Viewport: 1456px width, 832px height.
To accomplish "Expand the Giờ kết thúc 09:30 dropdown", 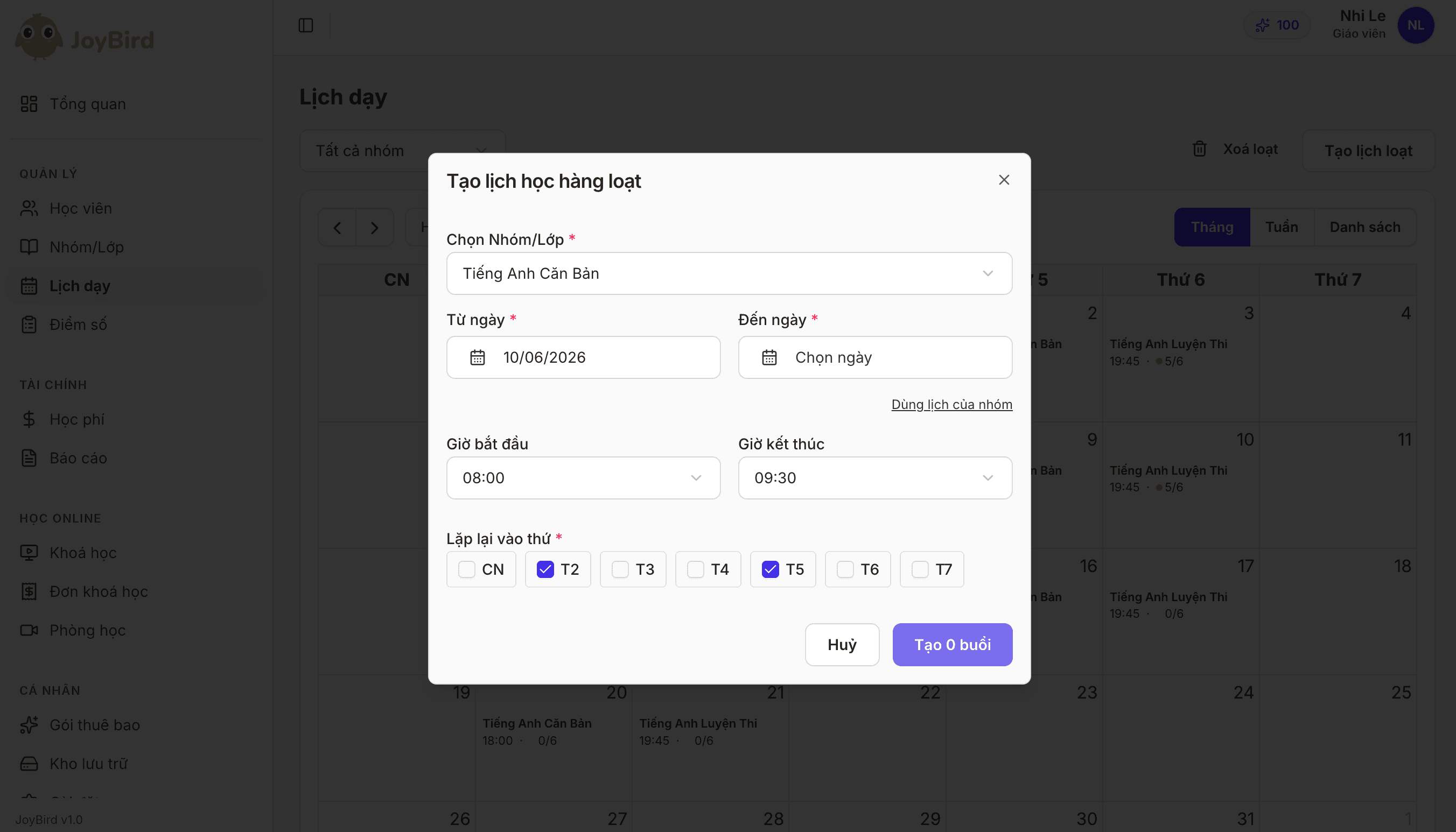I will point(874,478).
